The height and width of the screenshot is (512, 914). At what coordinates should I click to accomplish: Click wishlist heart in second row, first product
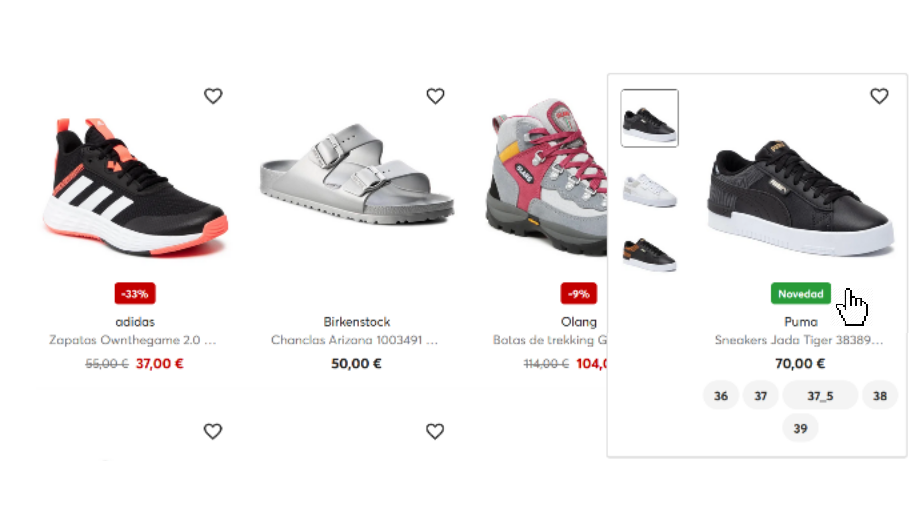[213, 431]
